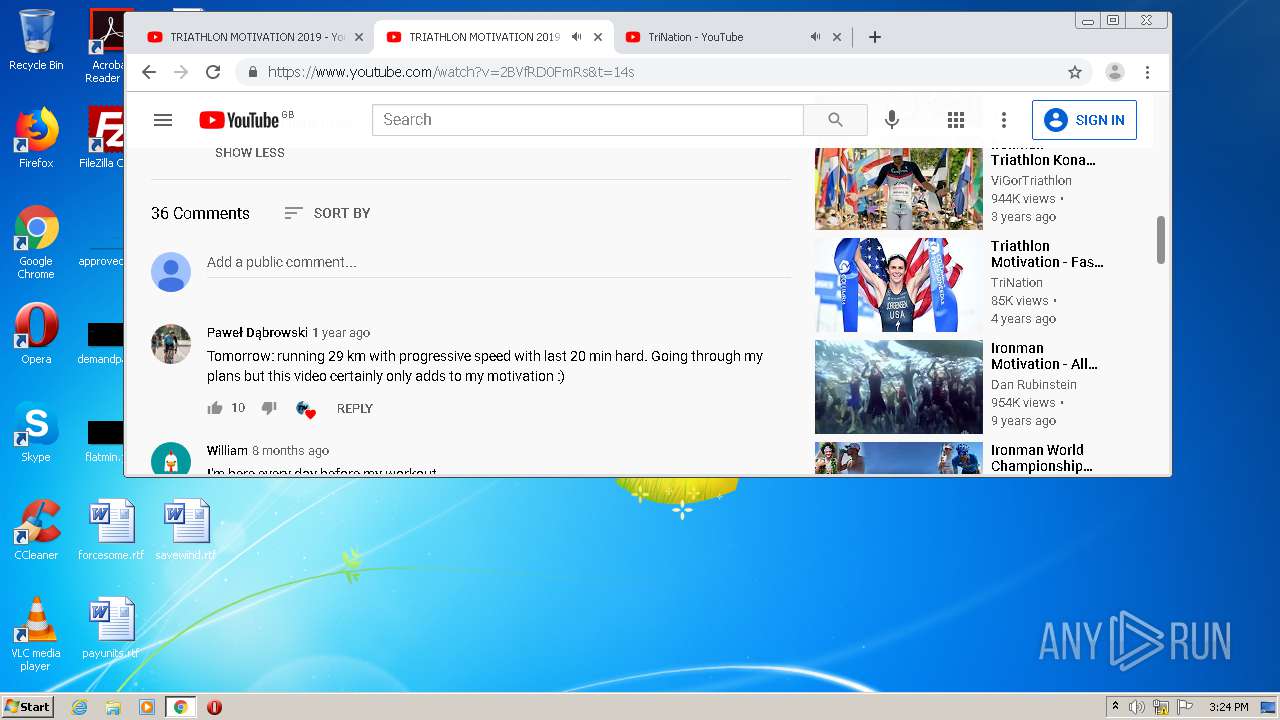The image size is (1280, 720).
Task: Open the Ironman Motivation swimmers thumbnail
Action: pyautogui.click(x=899, y=387)
